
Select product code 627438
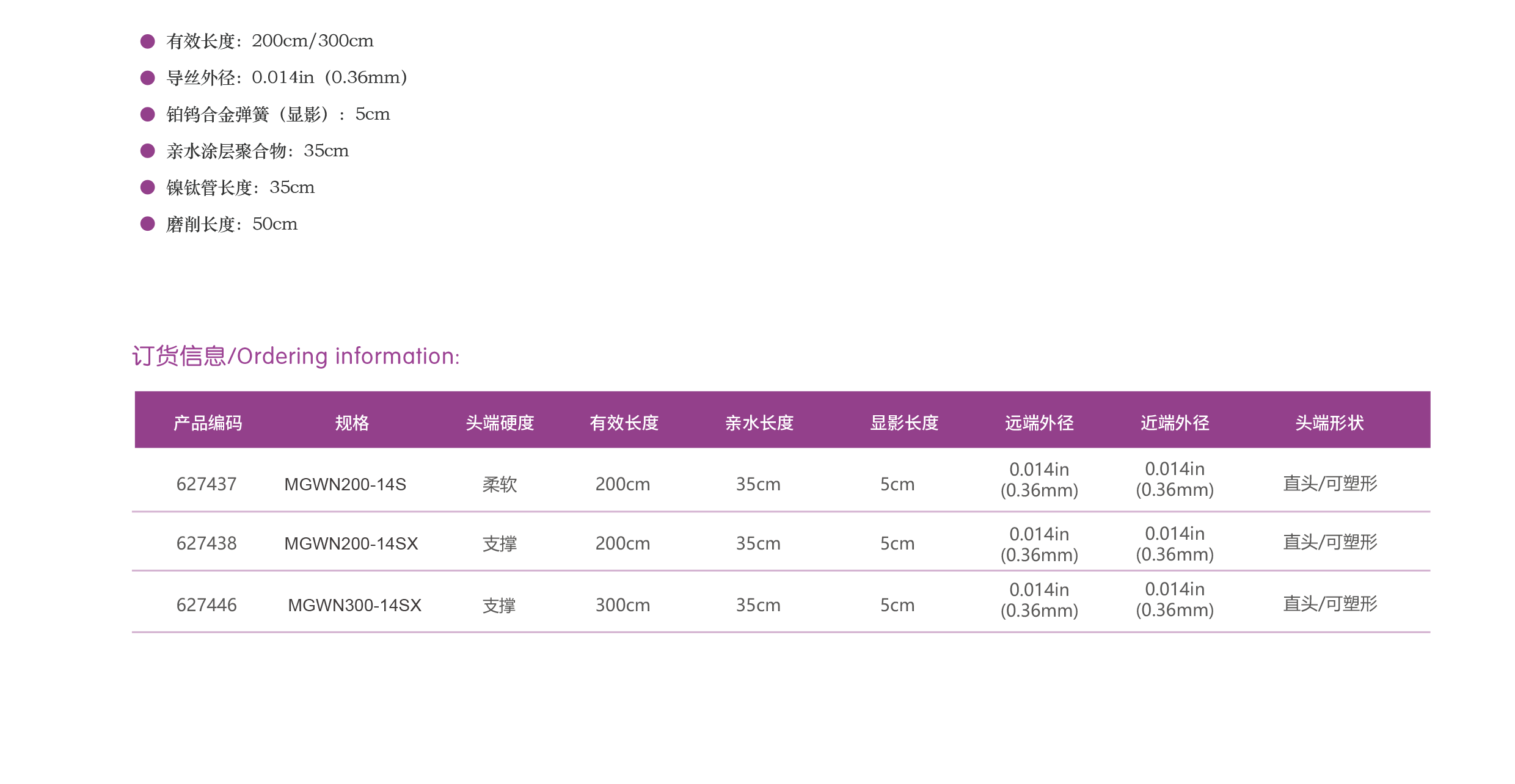tap(206, 543)
